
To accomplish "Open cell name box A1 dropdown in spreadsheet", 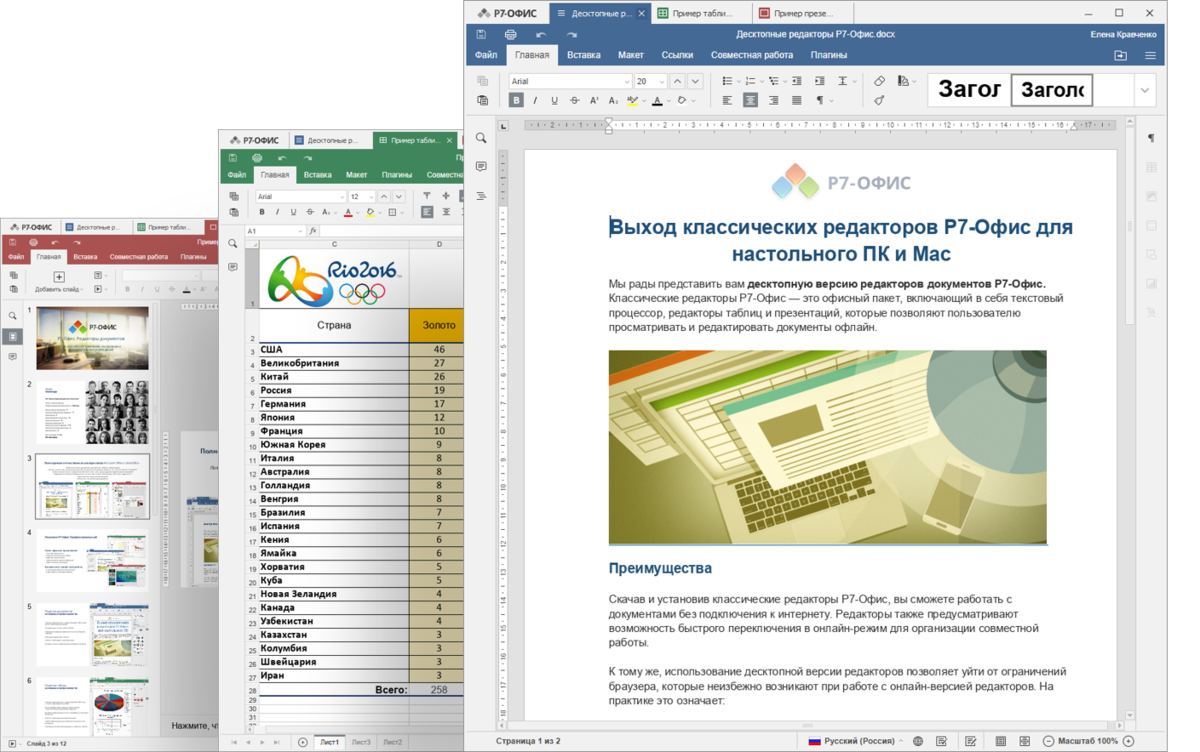I will click(299, 231).
